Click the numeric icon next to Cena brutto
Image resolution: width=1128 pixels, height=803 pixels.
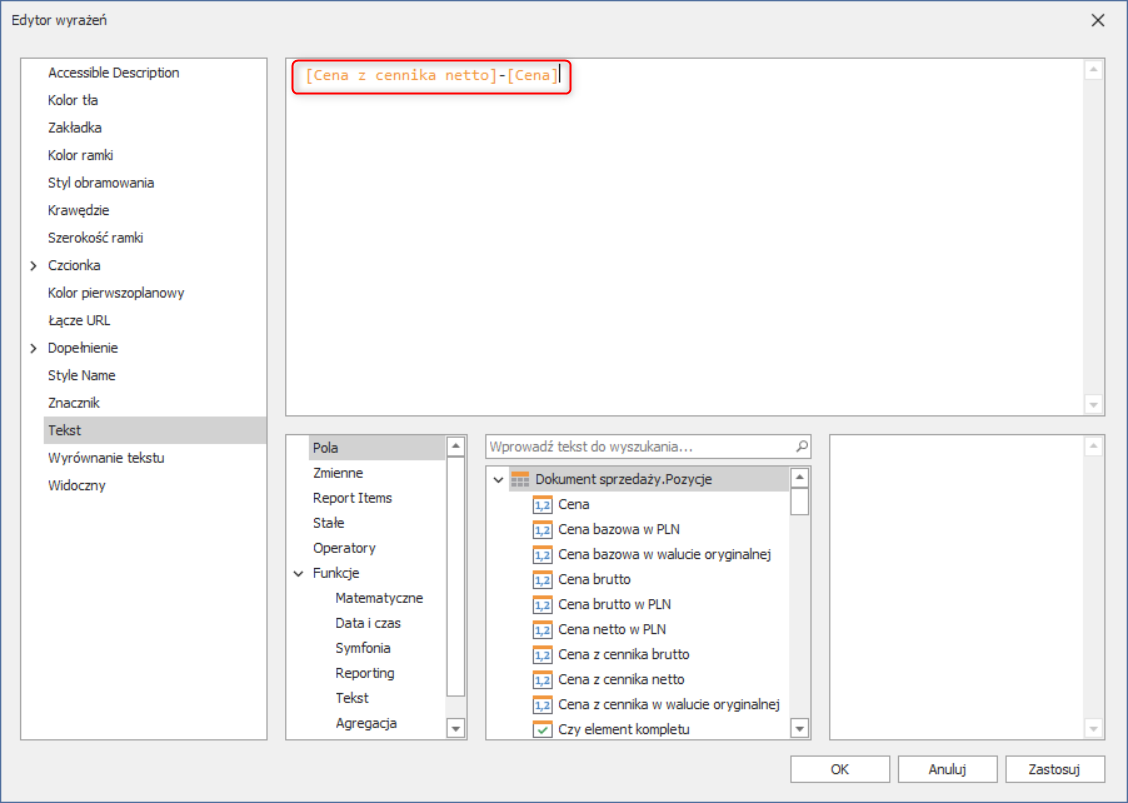coord(542,580)
